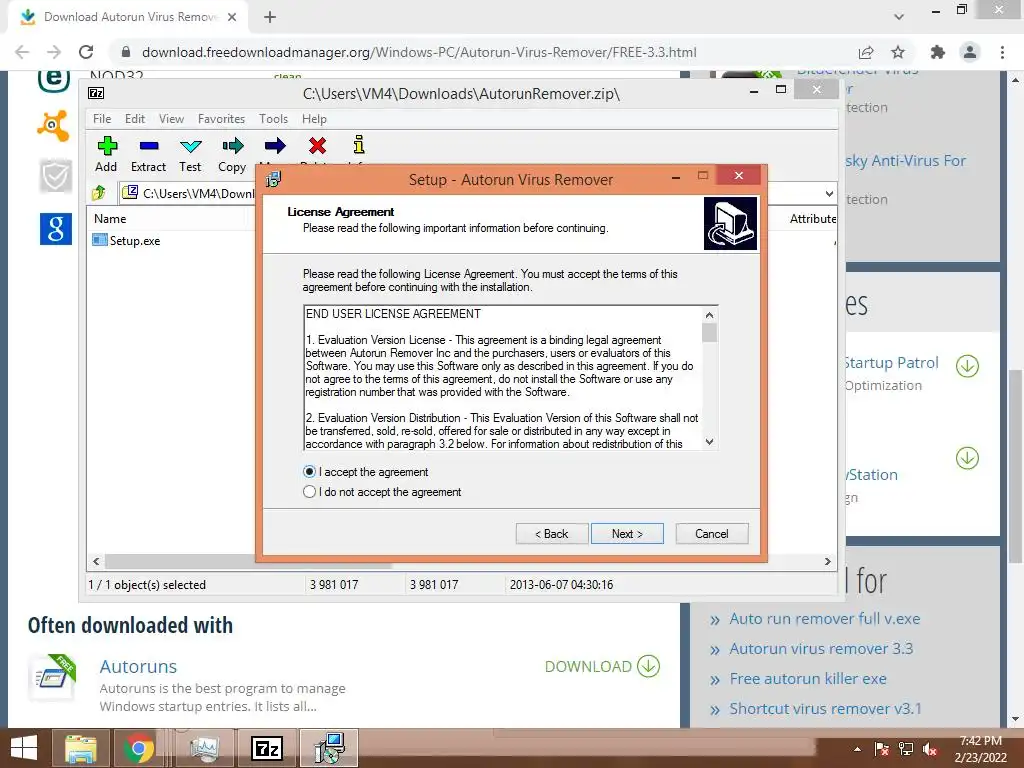Screen dimensions: 1024x768
Task: Open the 7-Zip Tools menu
Action: click(273, 119)
